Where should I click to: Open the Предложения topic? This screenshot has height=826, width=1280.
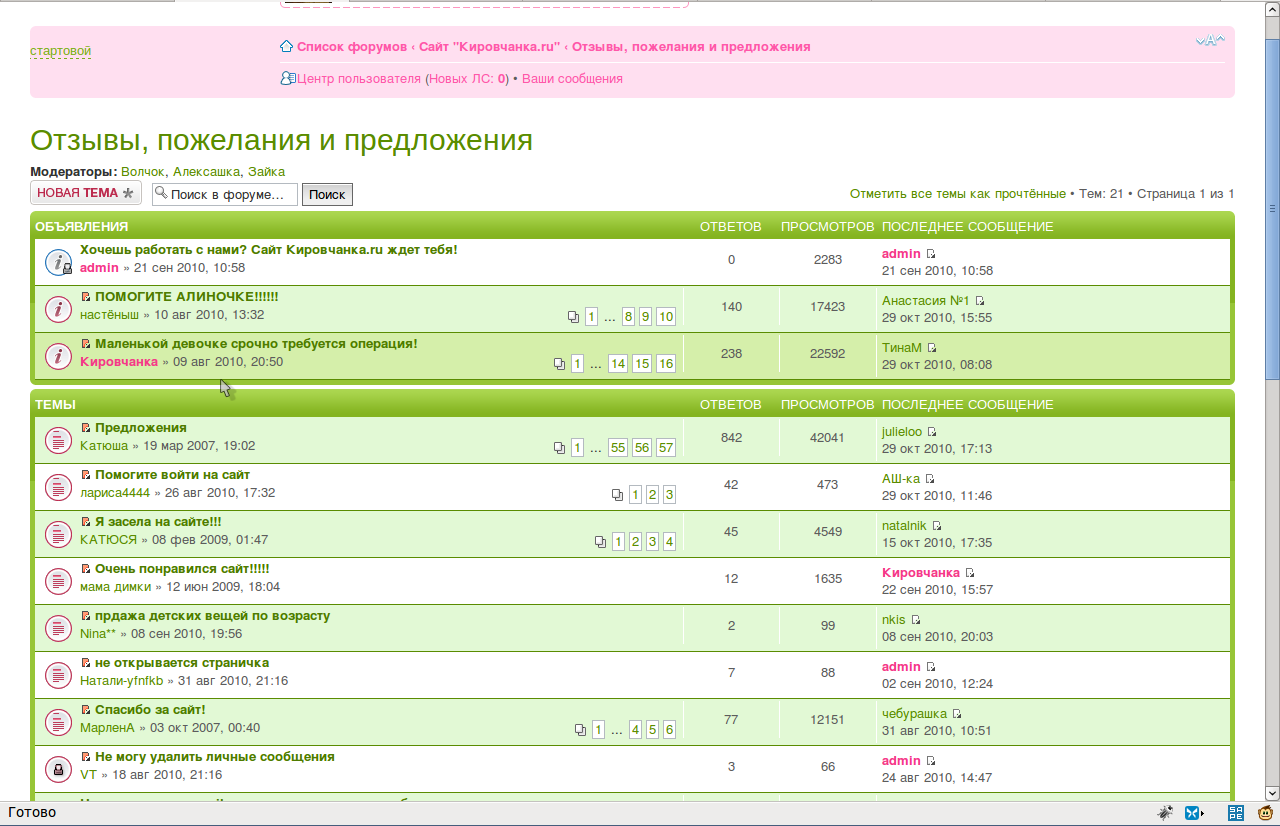[x=140, y=428]
